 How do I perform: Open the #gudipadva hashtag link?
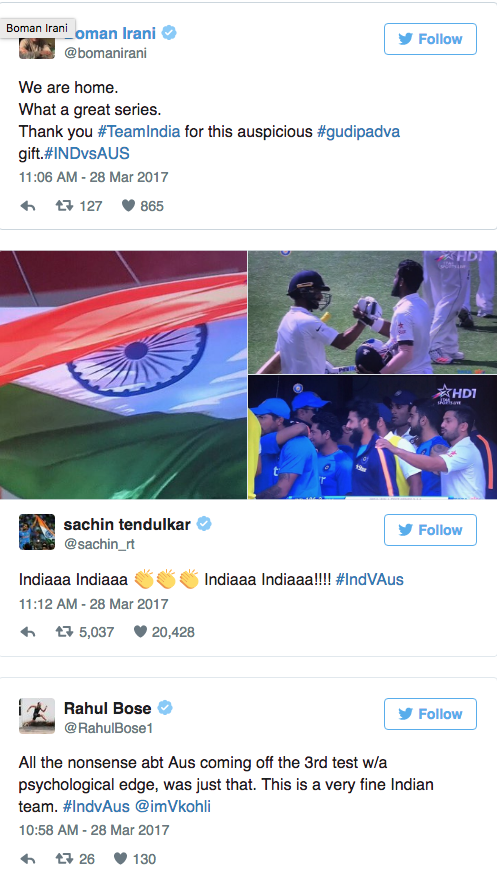(359, 132)
